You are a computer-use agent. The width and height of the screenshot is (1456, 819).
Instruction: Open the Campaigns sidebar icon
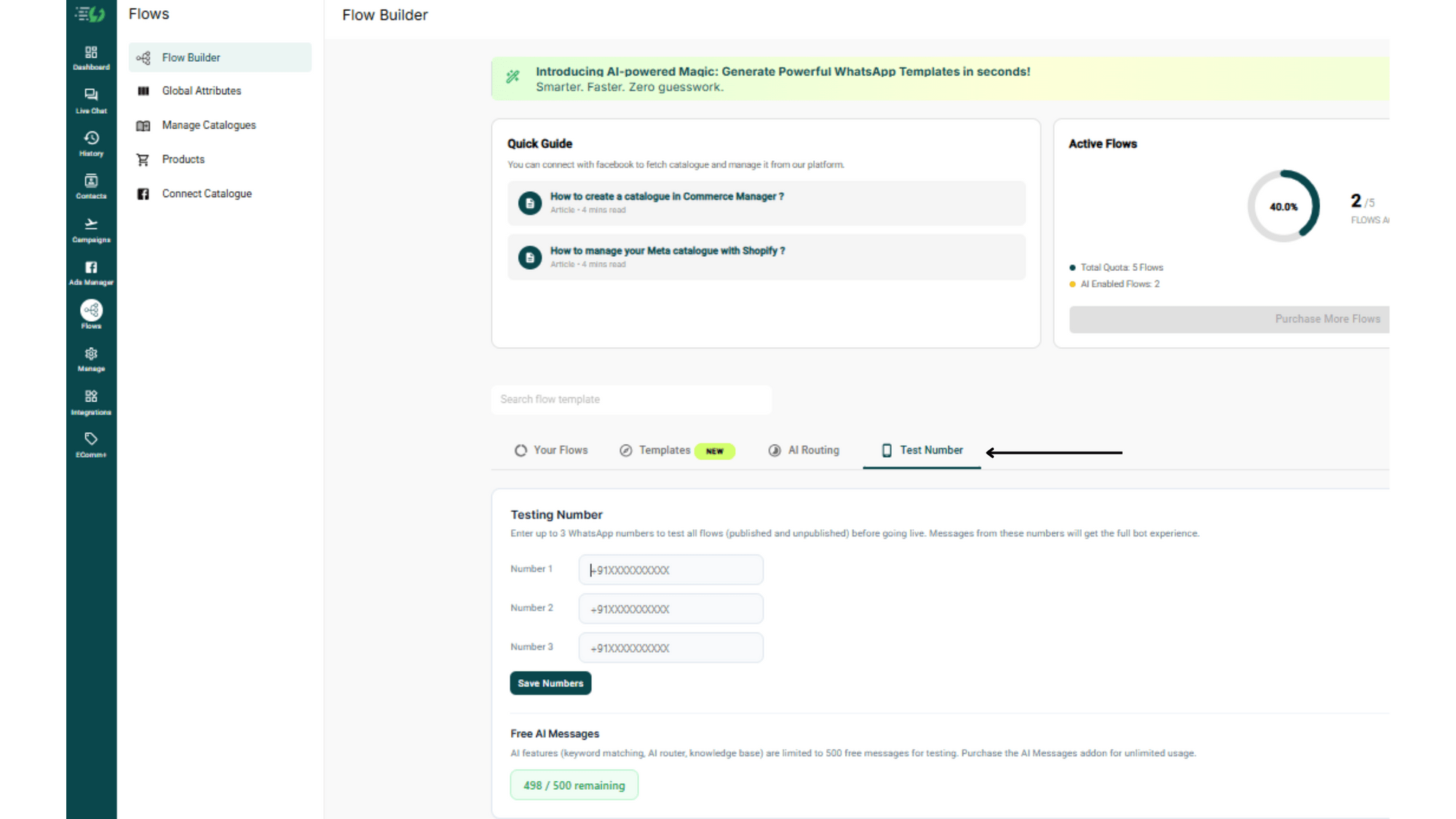pos(91,230)
